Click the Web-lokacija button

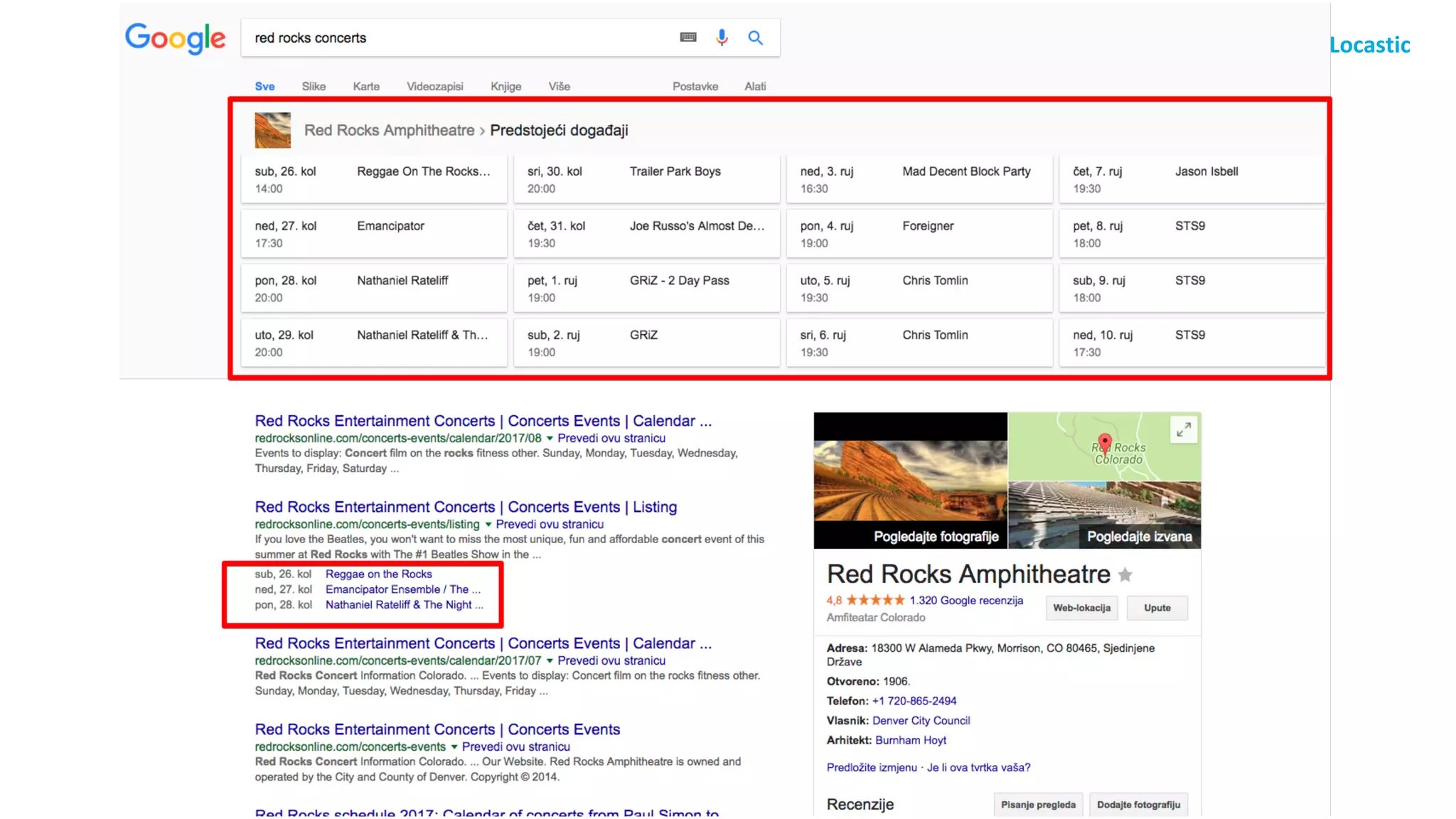[1081, 608]
